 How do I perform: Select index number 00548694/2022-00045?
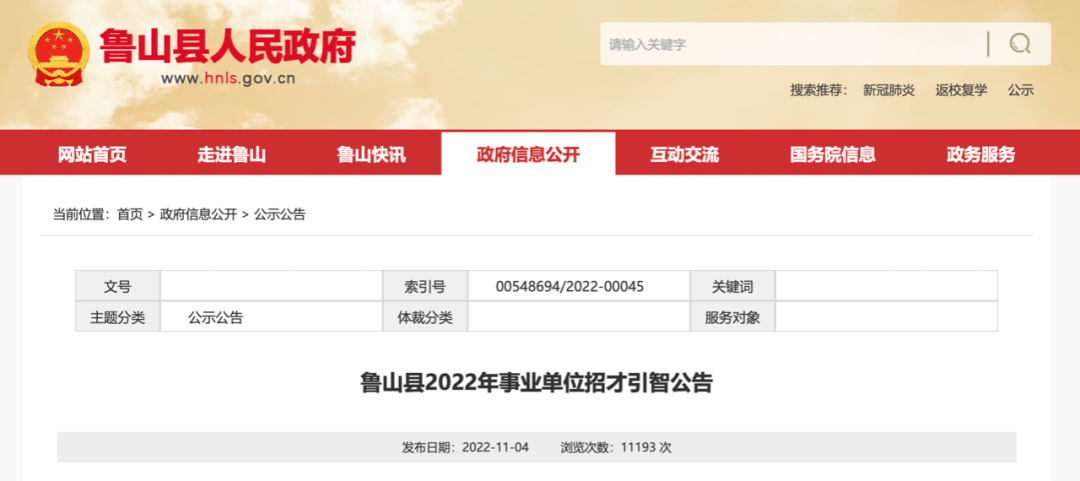click(x=570, y=287)
